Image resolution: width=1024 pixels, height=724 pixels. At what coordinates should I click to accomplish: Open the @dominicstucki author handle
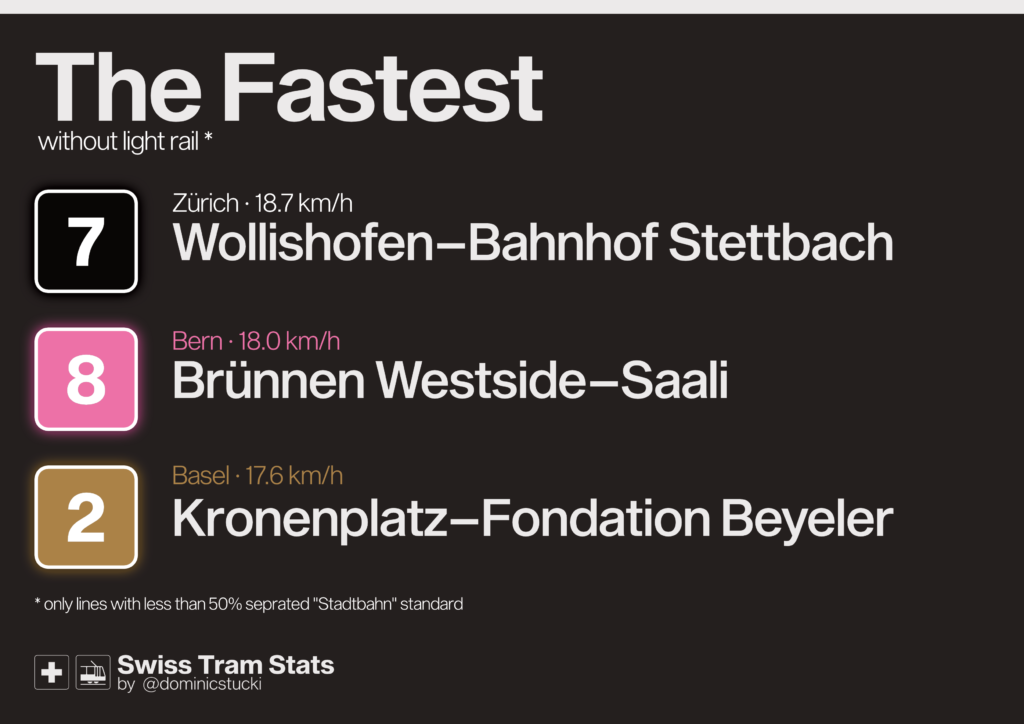202,685
